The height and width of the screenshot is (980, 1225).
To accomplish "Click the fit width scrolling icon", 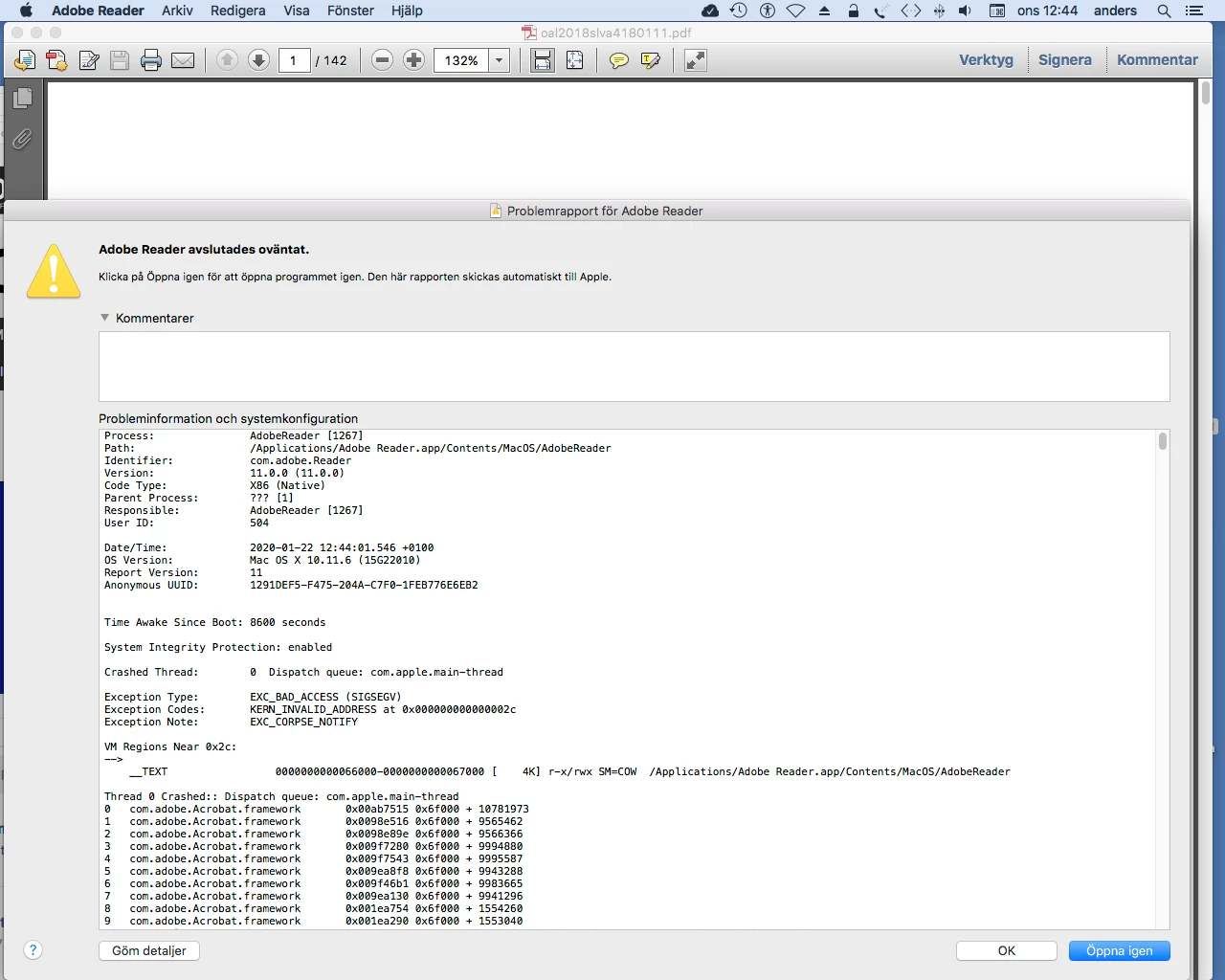I will point(543,60).
